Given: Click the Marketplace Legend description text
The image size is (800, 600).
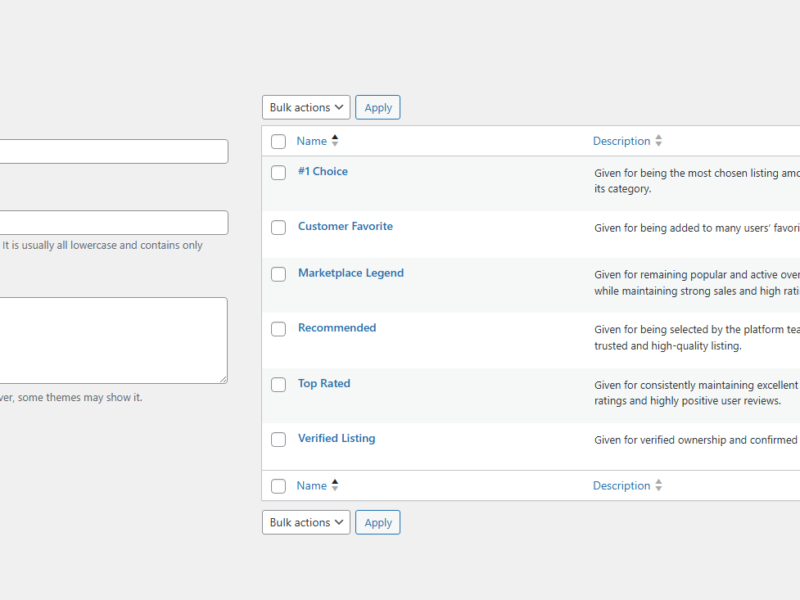Looking at the screenshot, I should point(697,283).
